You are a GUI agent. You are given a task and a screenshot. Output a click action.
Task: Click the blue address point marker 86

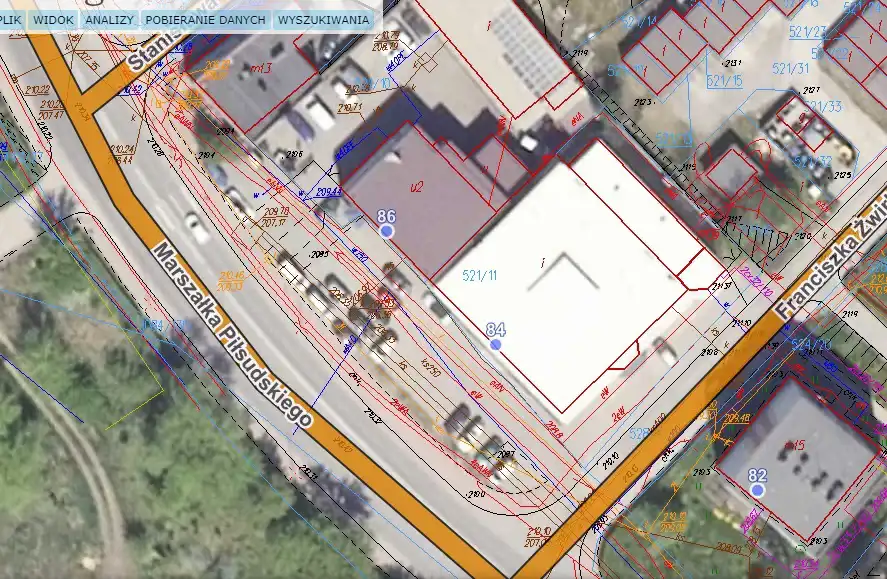point(387,231)
